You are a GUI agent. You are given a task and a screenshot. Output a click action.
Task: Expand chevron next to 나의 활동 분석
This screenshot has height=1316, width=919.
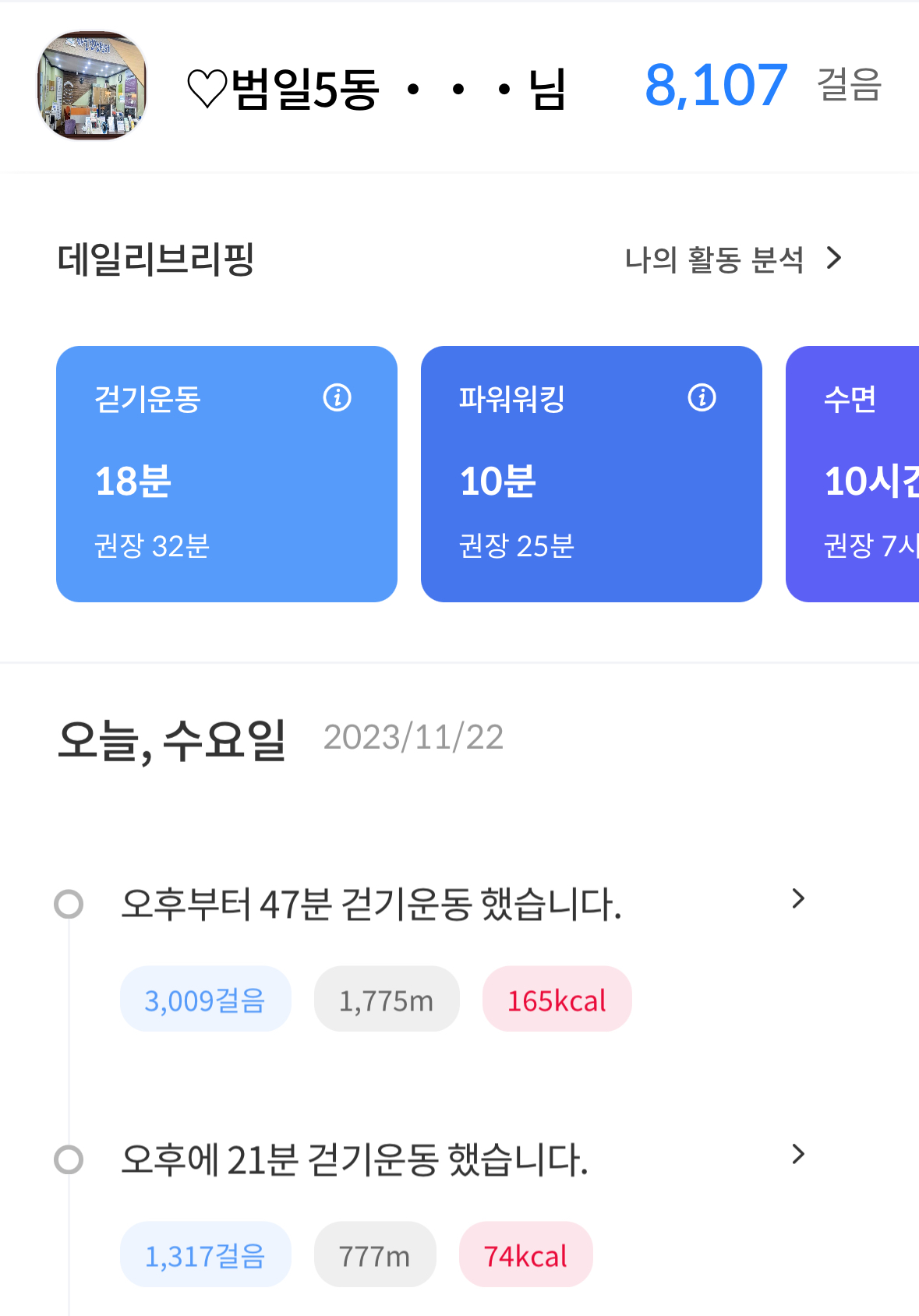tap(834, 258)
